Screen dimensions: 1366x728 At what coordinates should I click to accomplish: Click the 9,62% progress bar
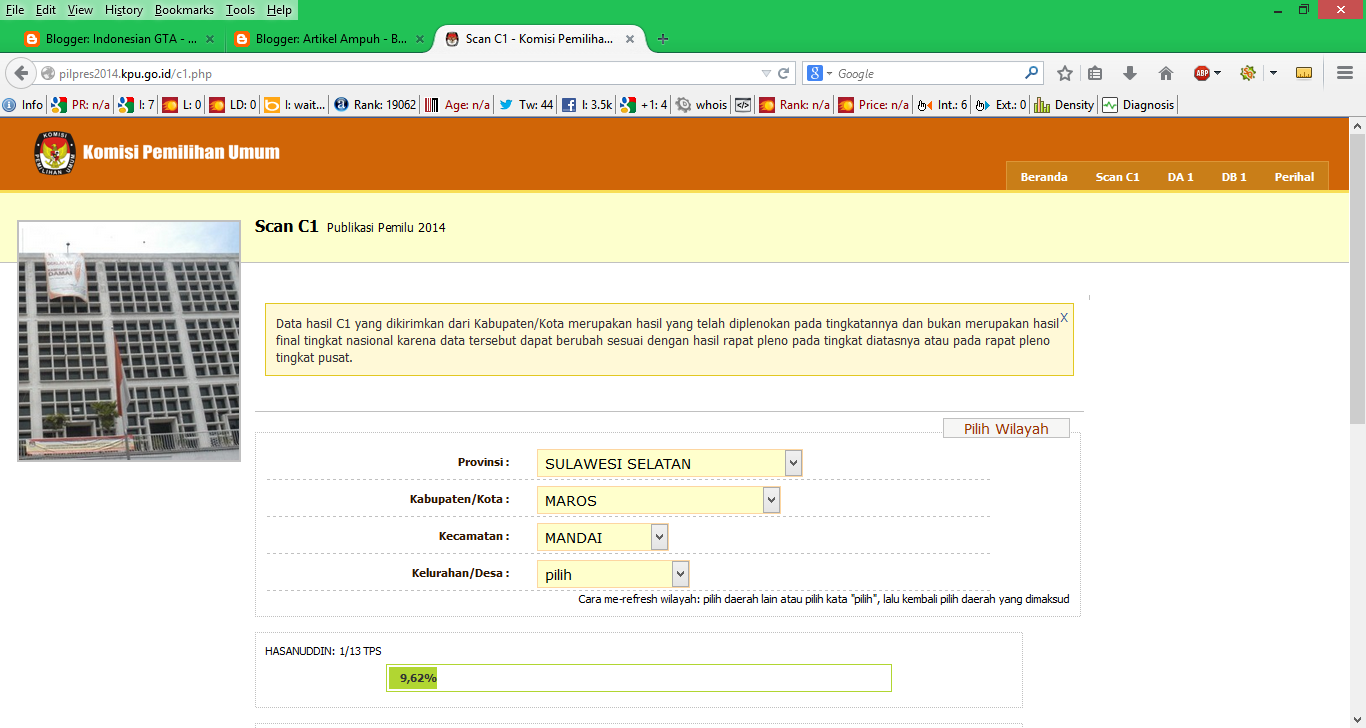click(639, 678)
